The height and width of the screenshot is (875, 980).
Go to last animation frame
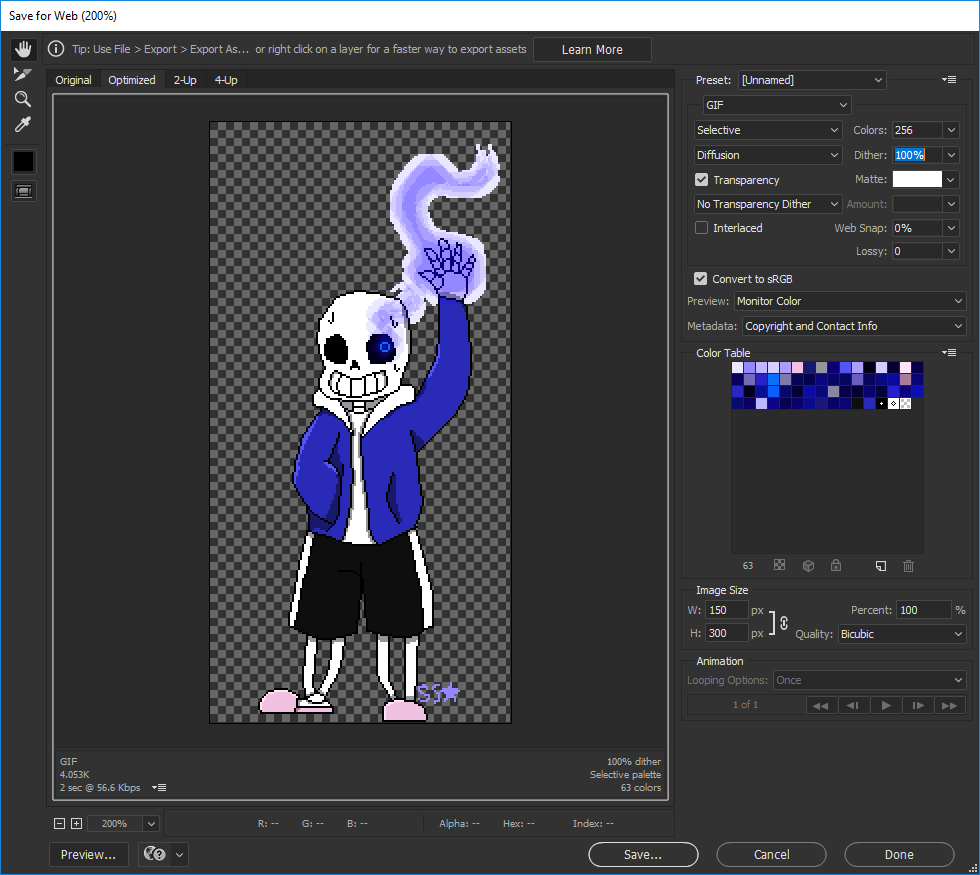[949, 705]
